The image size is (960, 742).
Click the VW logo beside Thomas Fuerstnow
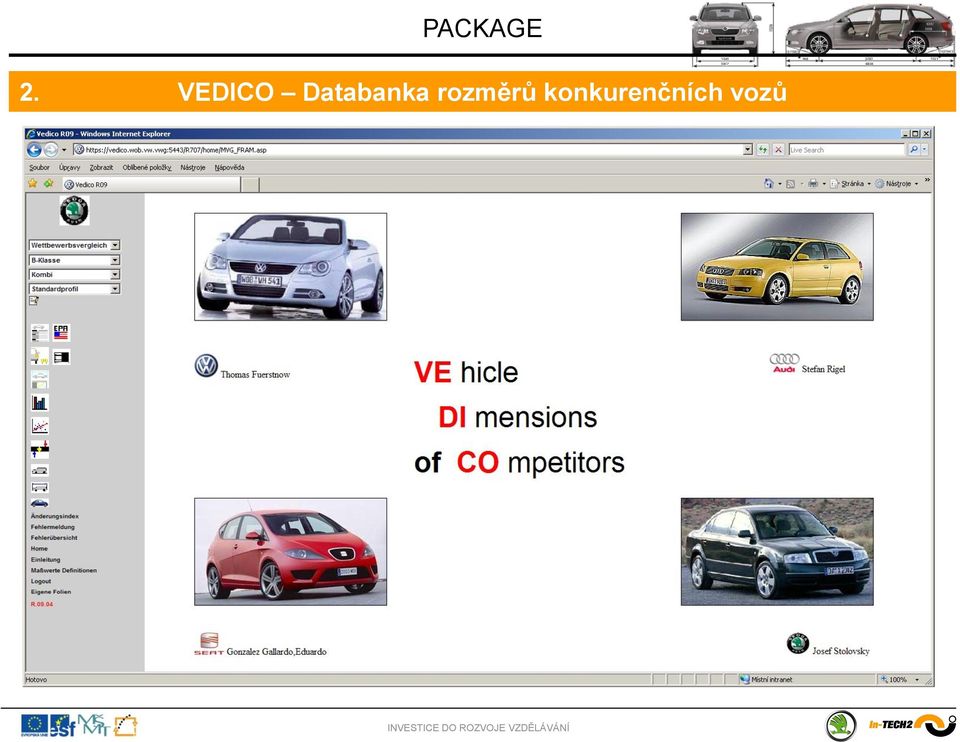pos(206,365)
